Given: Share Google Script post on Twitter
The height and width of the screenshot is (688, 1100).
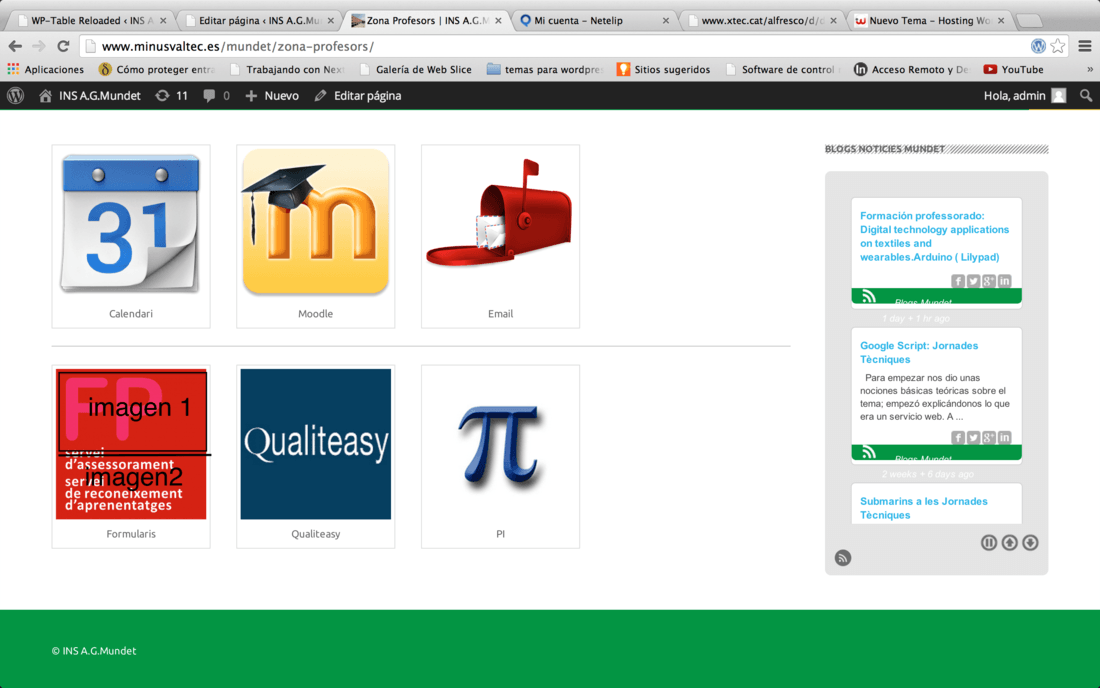Looking at the screenshot, I should tap(973, 438).
